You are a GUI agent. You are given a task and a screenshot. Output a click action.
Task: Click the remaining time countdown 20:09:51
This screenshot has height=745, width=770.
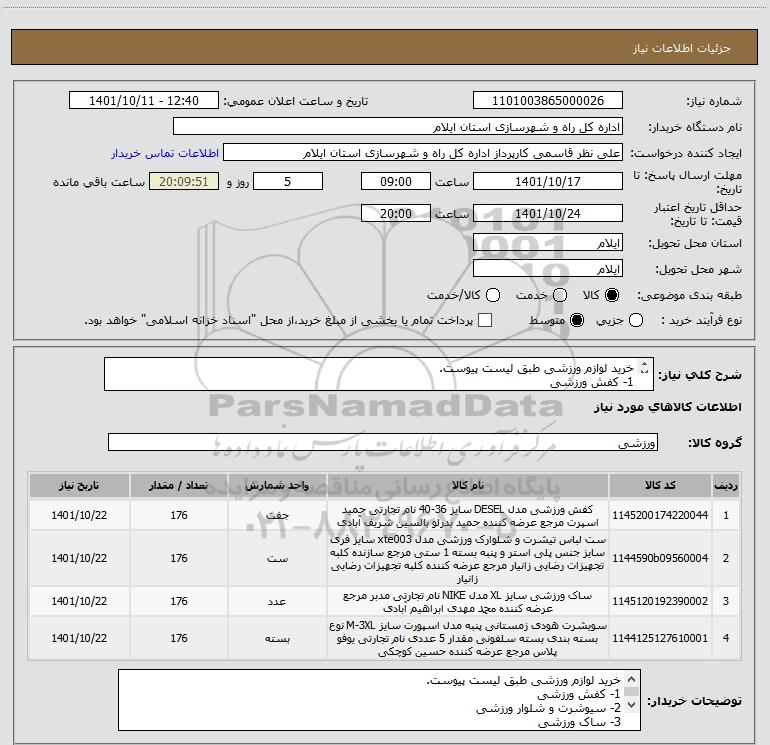[x=184, y=181]
